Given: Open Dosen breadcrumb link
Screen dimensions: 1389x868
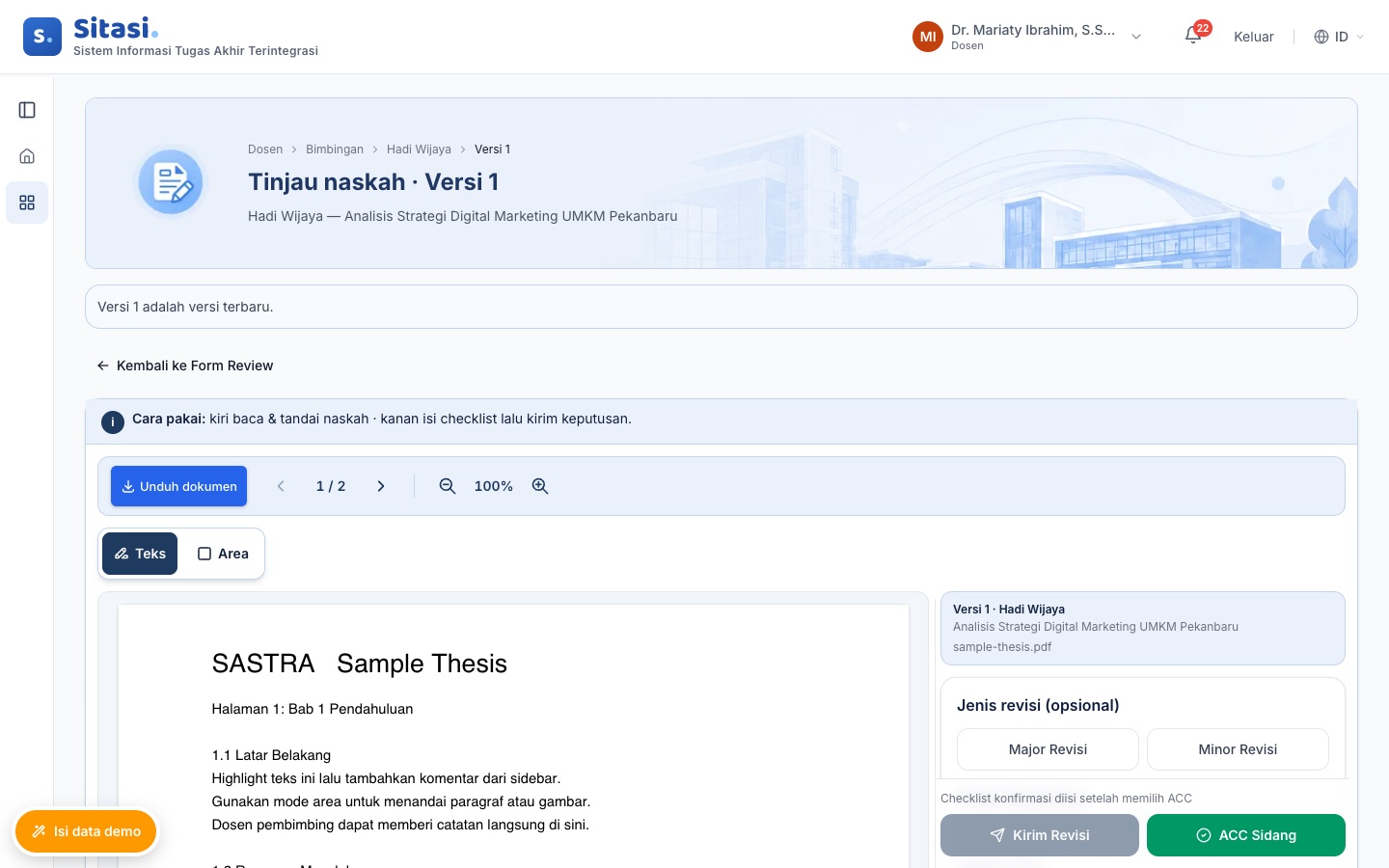Looking at the screenshot, I should [265, 149].
